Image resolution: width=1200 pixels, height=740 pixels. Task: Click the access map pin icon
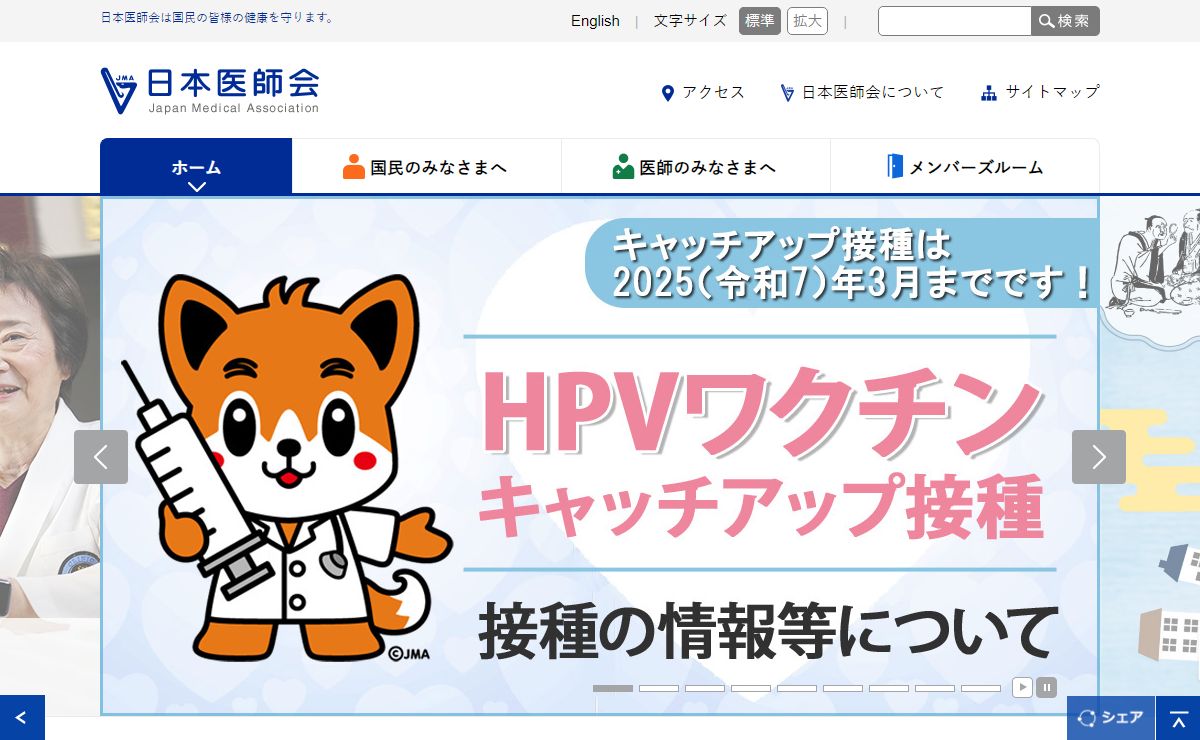(668, 93)
